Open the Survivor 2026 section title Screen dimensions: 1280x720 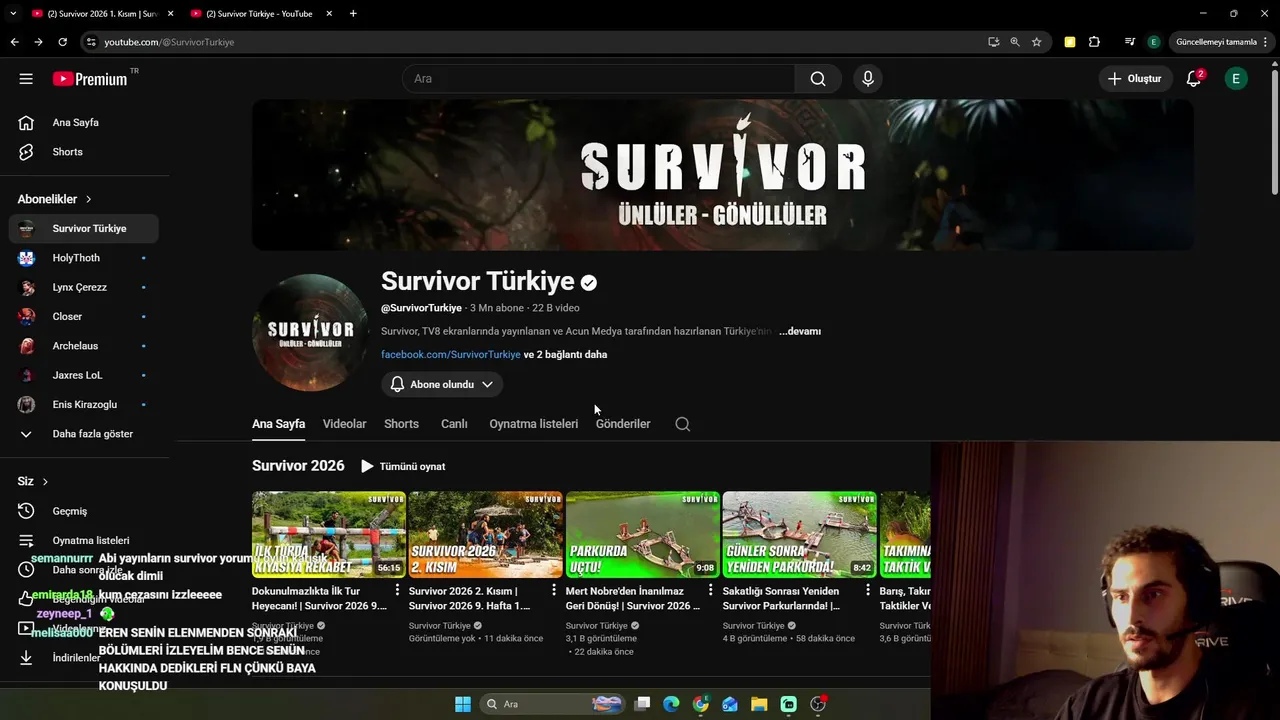[298, 466]
